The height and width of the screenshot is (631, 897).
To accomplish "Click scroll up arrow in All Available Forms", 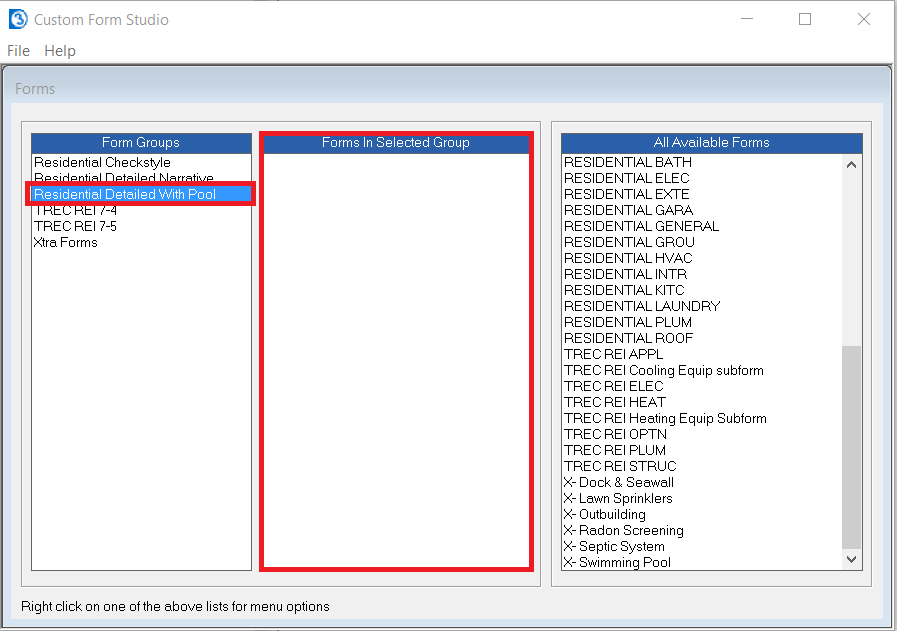I will [851, 165].
